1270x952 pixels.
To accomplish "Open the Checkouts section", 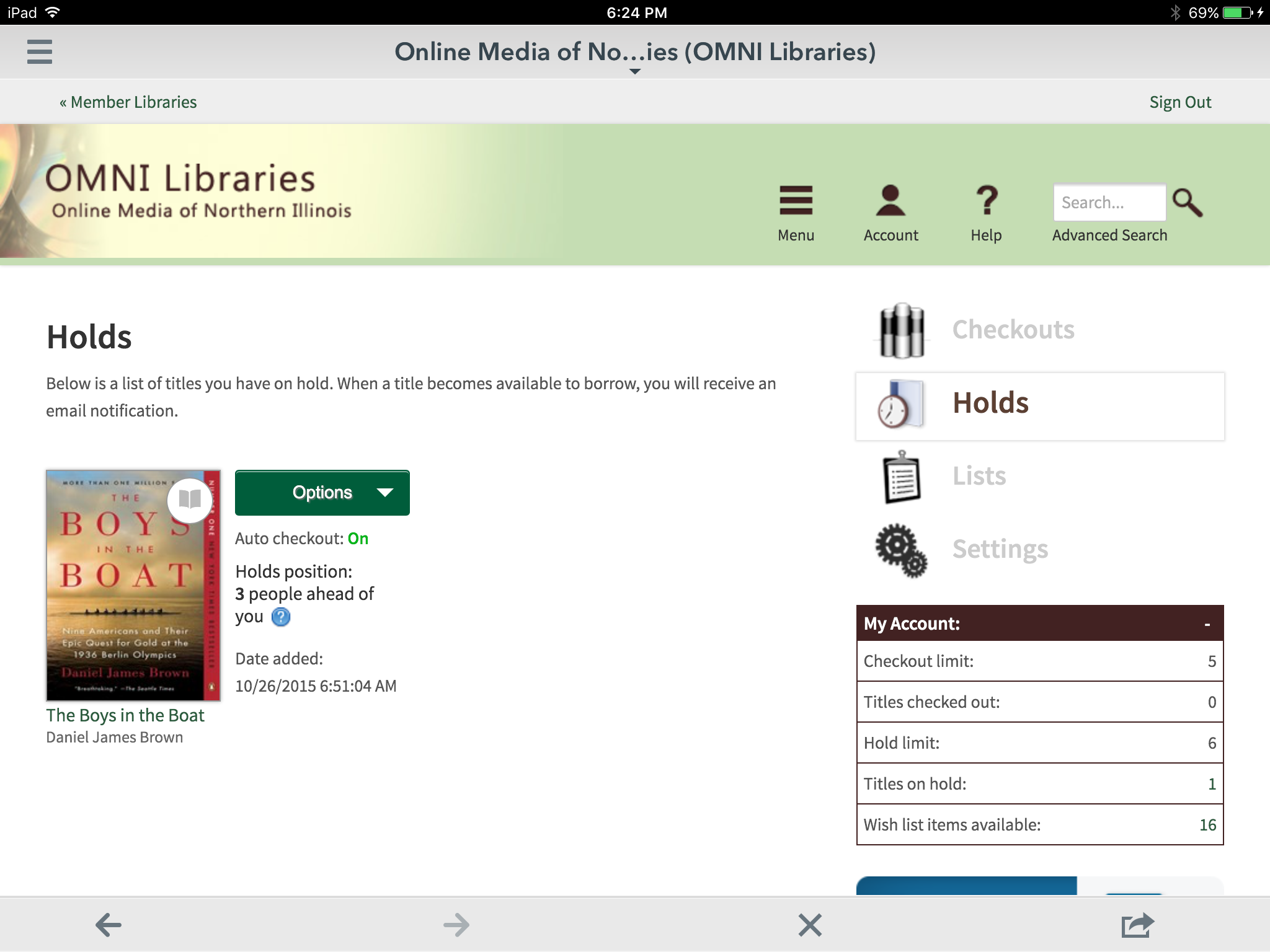I will click(1013, 330).
